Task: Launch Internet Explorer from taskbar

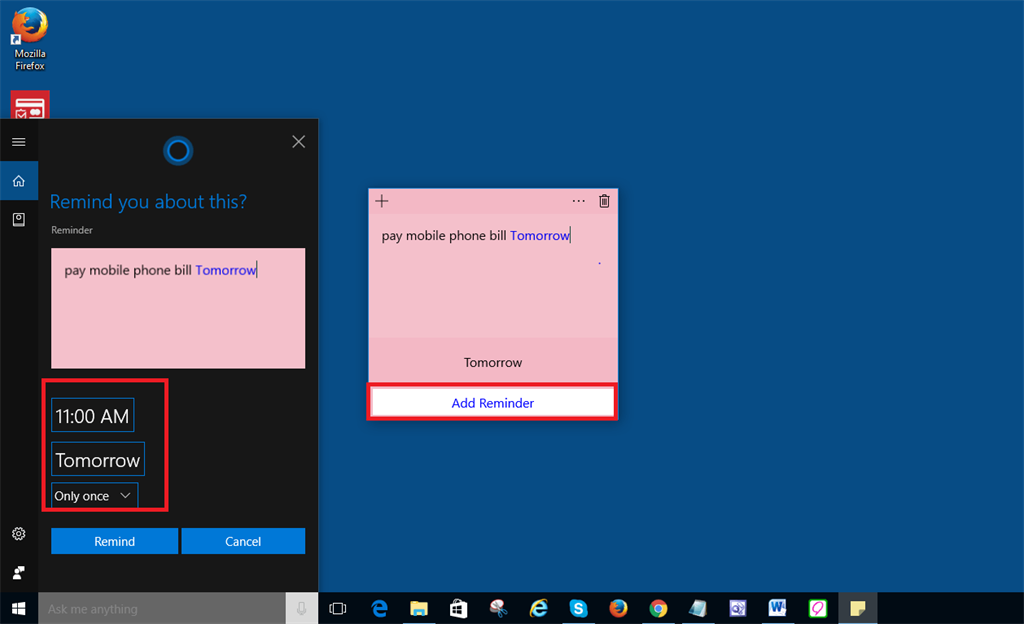Action: (x=539, y=609)
